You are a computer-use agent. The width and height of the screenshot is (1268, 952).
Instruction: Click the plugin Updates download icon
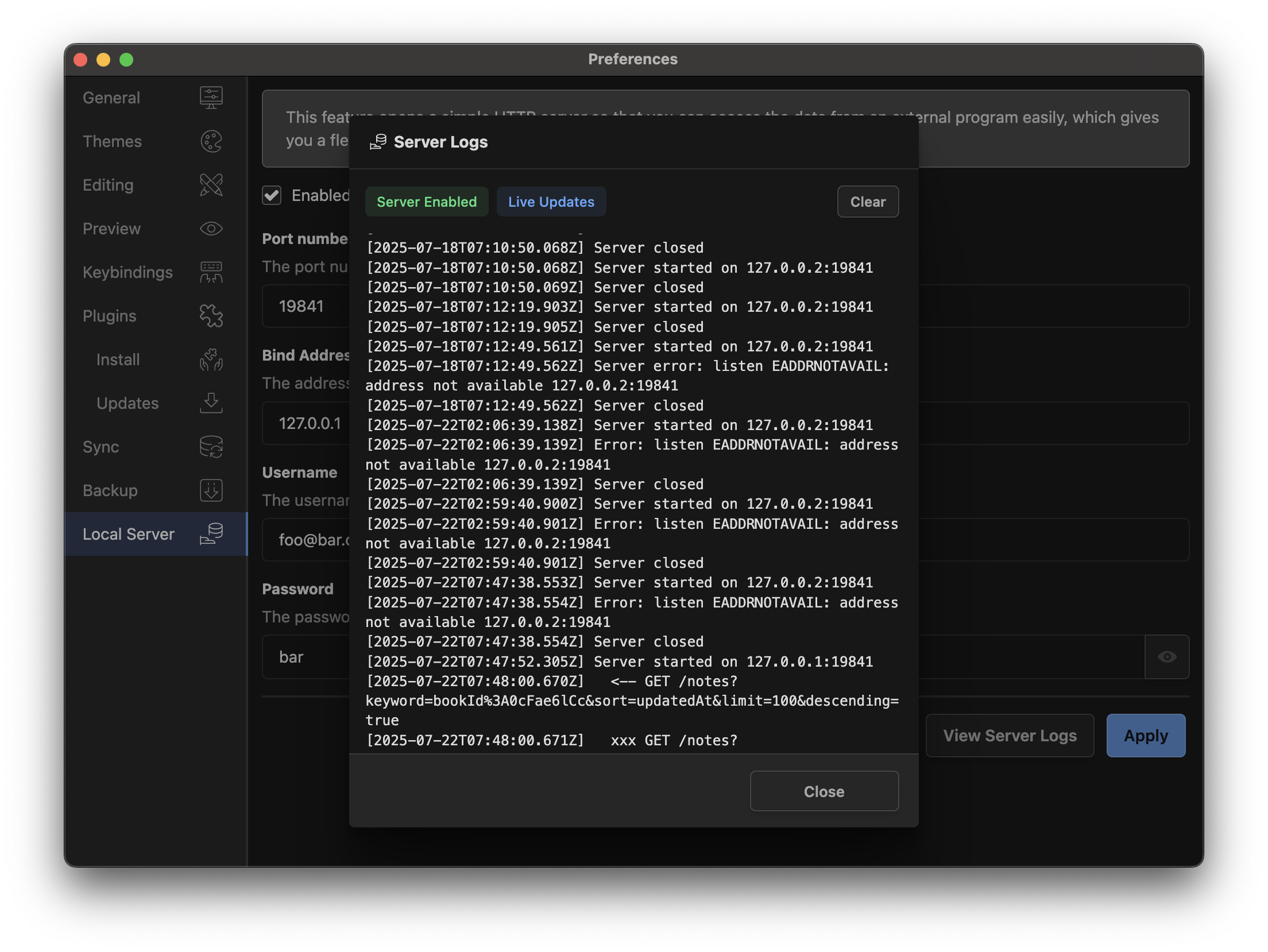click(x=211, y=403)
